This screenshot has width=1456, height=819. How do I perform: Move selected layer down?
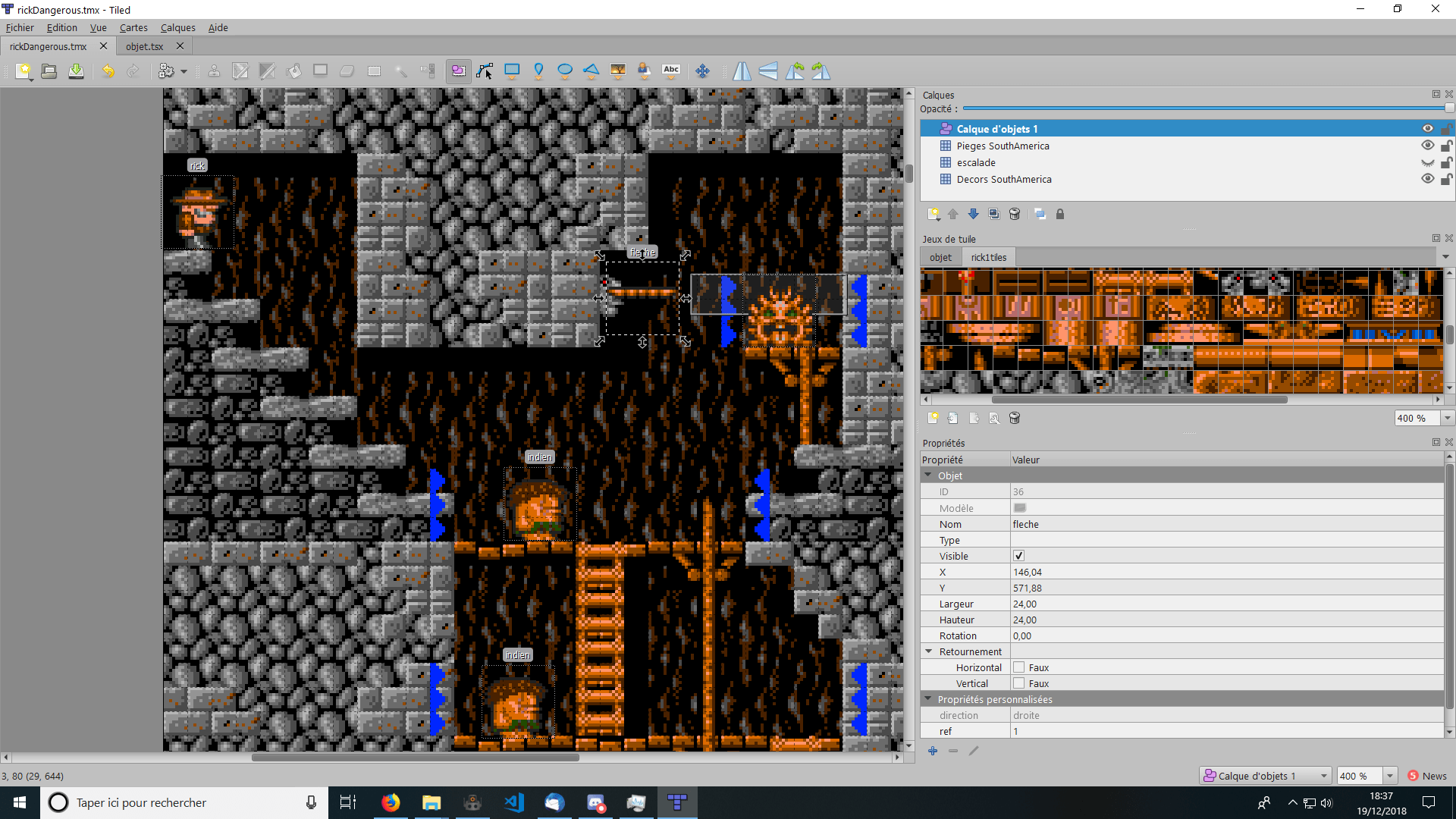click(974, 215)
